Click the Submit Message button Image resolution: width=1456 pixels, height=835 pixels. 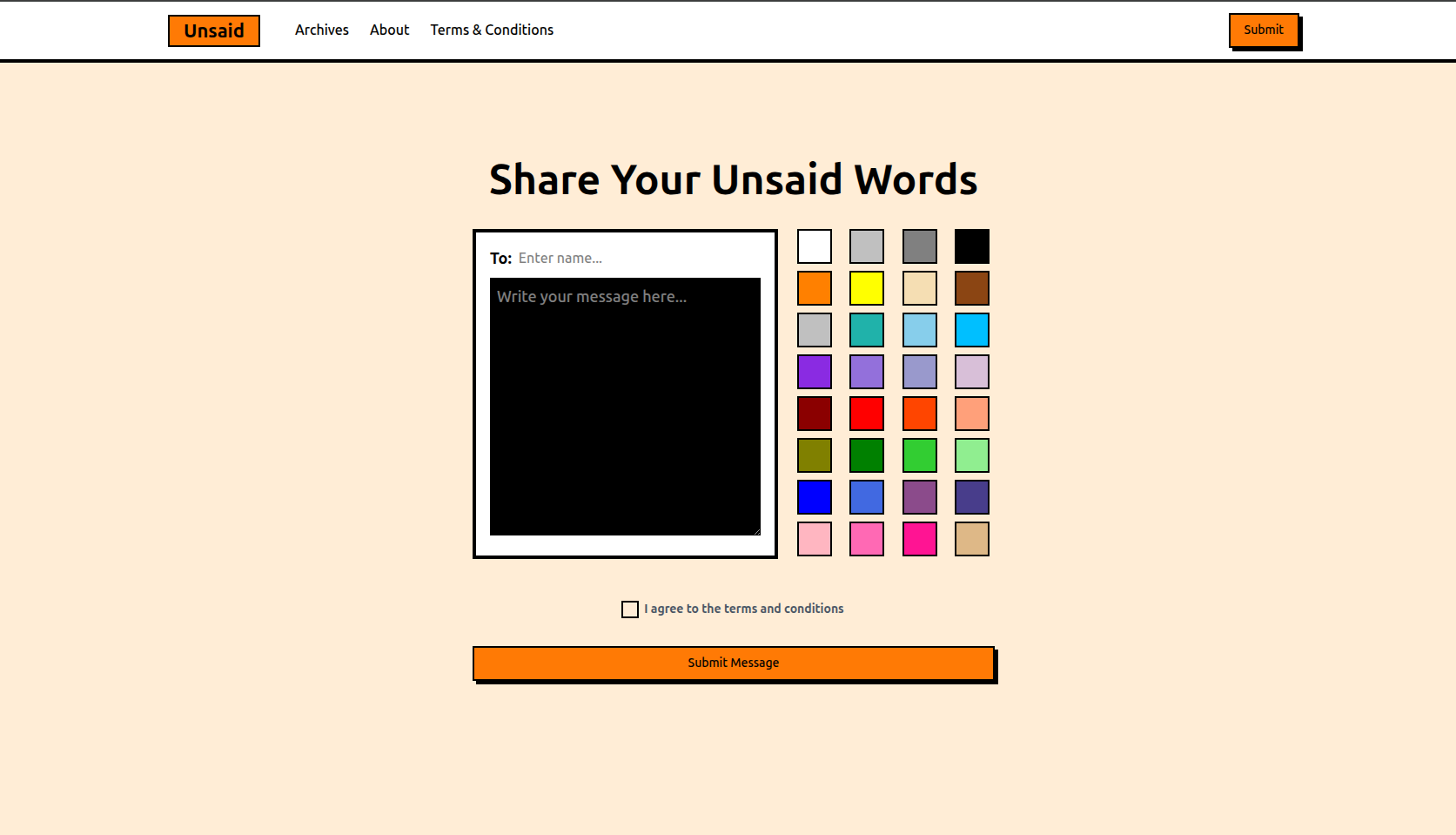click(734, 663)
